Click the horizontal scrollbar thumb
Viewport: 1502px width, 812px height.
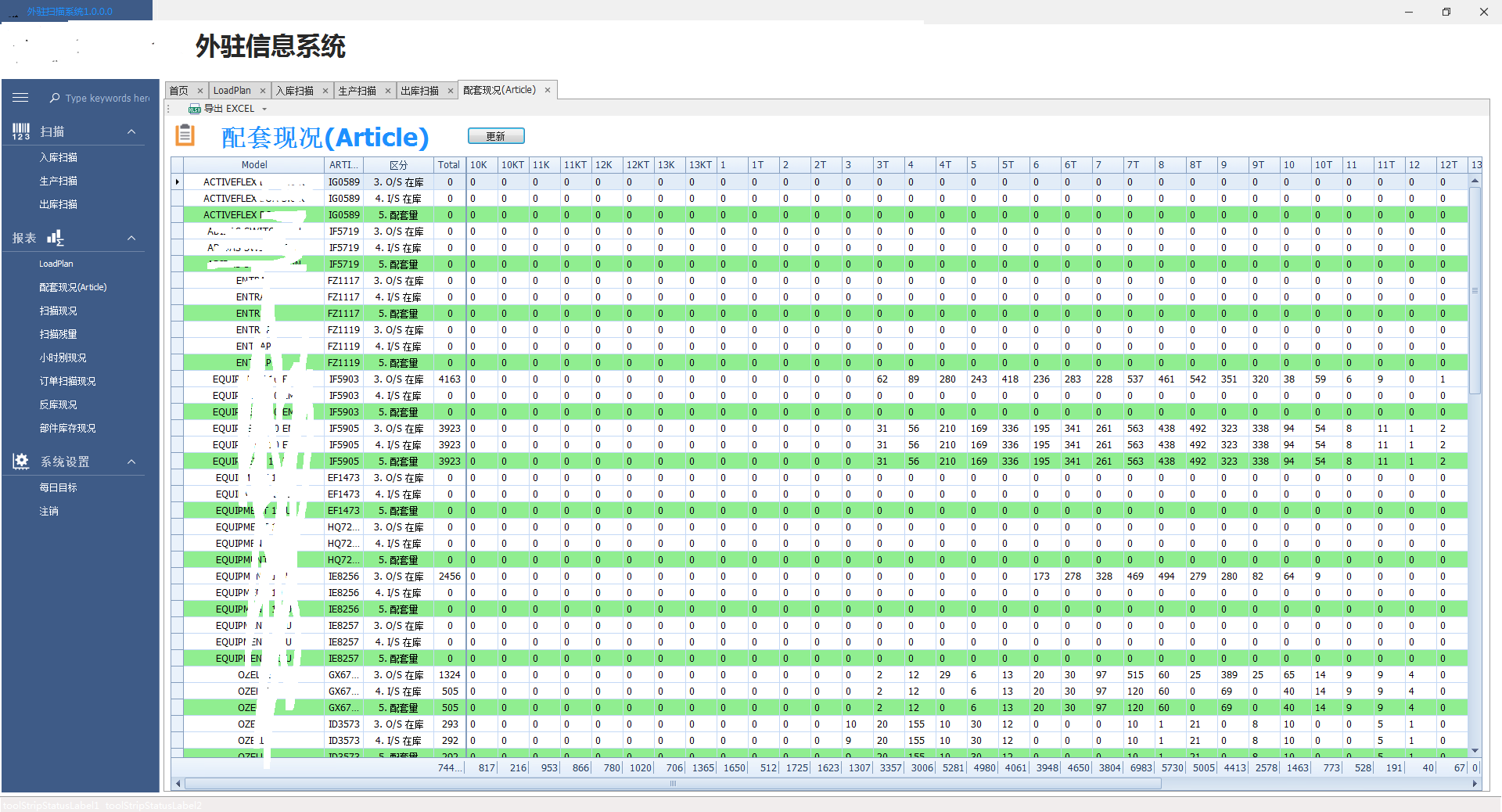[673, 784]
